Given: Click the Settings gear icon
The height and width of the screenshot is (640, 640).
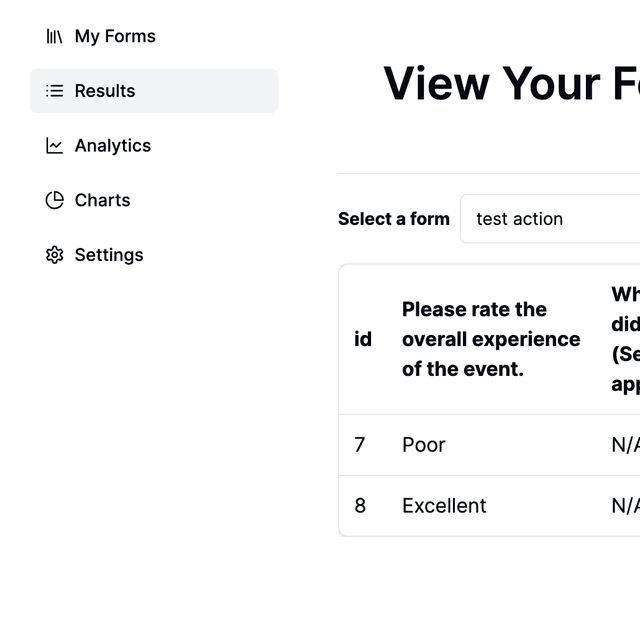Looking at the screenshot, I should 54,255.
